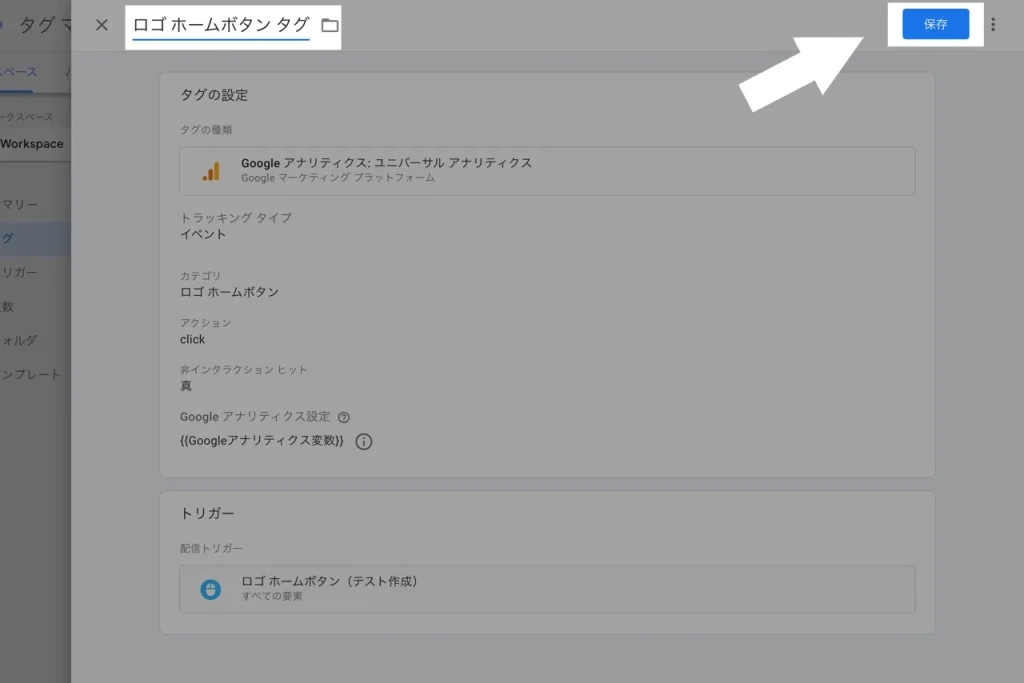
Task: Click the blue 保存 save button
Action: pyautogui.click(x=935, y=24)
